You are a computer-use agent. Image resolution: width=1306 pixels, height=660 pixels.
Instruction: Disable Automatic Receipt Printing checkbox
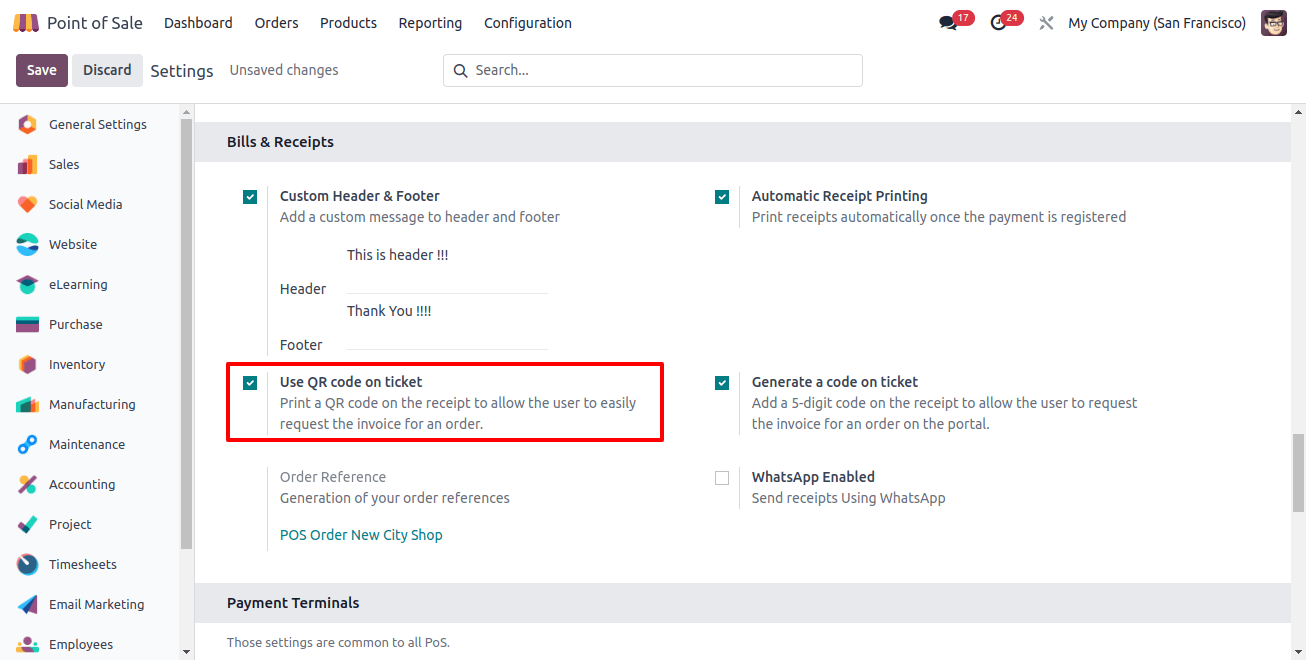(722, 197)
